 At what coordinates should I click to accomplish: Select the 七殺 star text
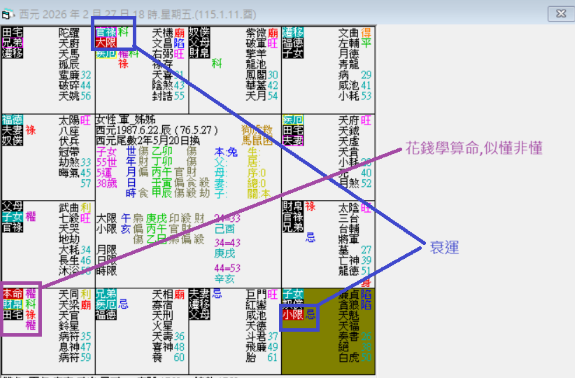tap(69, 219)
